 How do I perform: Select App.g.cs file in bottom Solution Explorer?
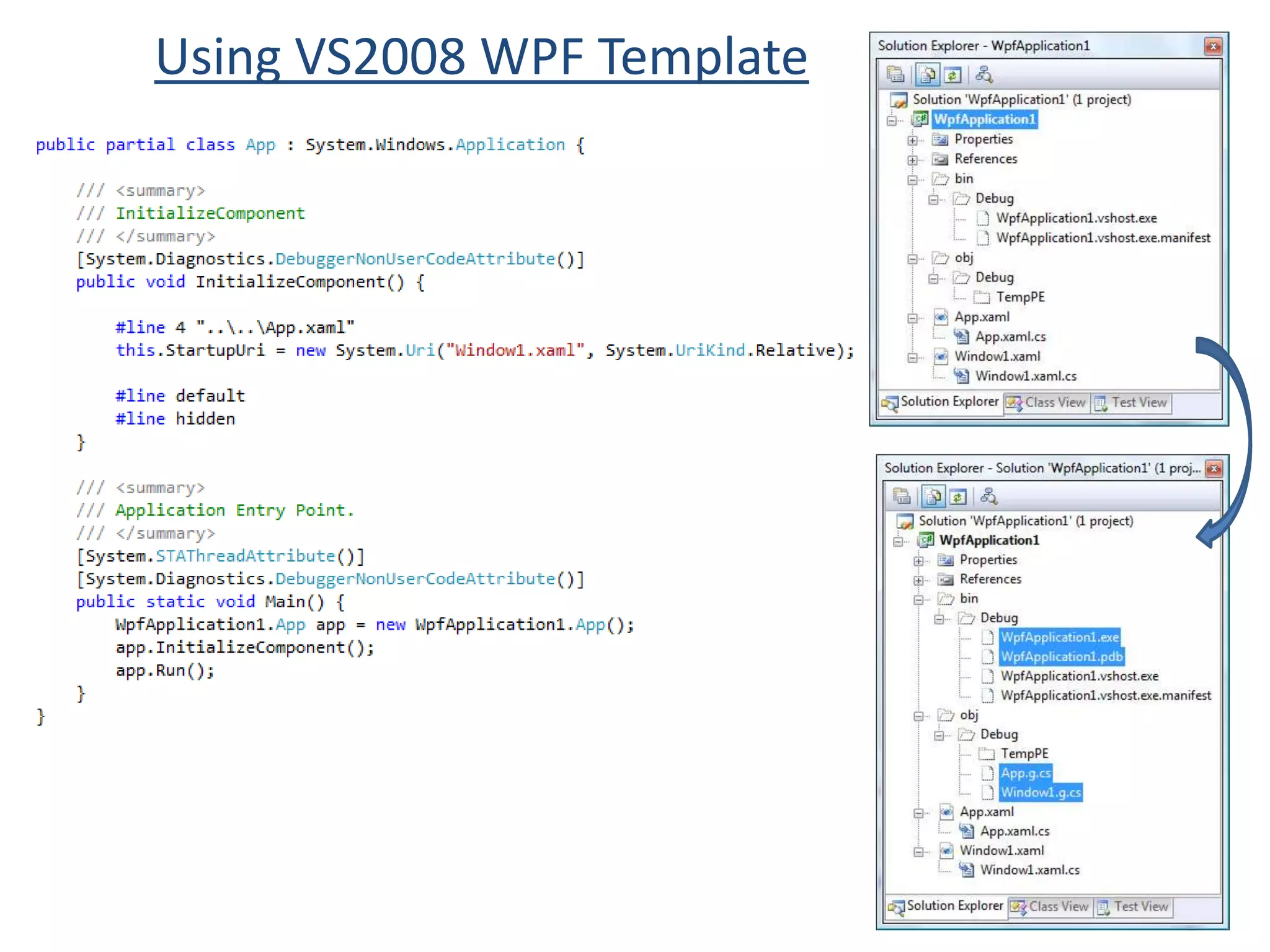click(1026, 773)
